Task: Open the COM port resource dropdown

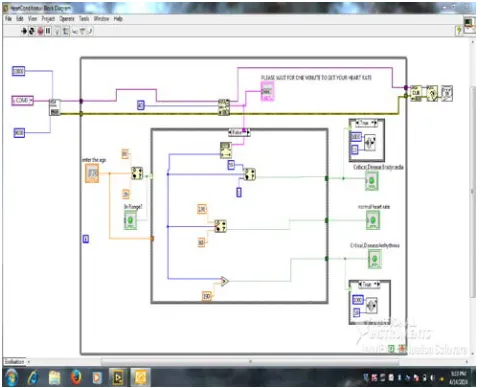Action: click(23, 100)
